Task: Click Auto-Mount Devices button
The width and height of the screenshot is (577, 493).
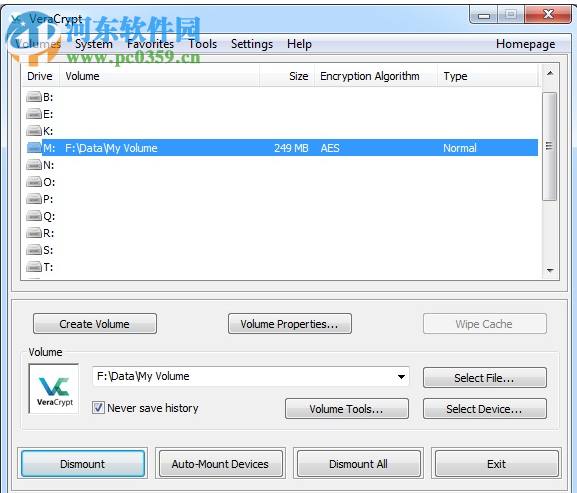Action: tap(220, 464)
